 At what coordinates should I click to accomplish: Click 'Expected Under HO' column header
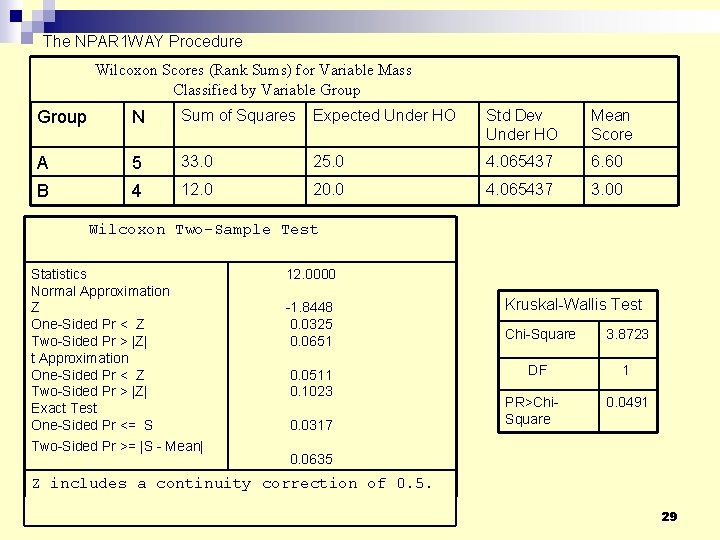click(x=384, y=115)
